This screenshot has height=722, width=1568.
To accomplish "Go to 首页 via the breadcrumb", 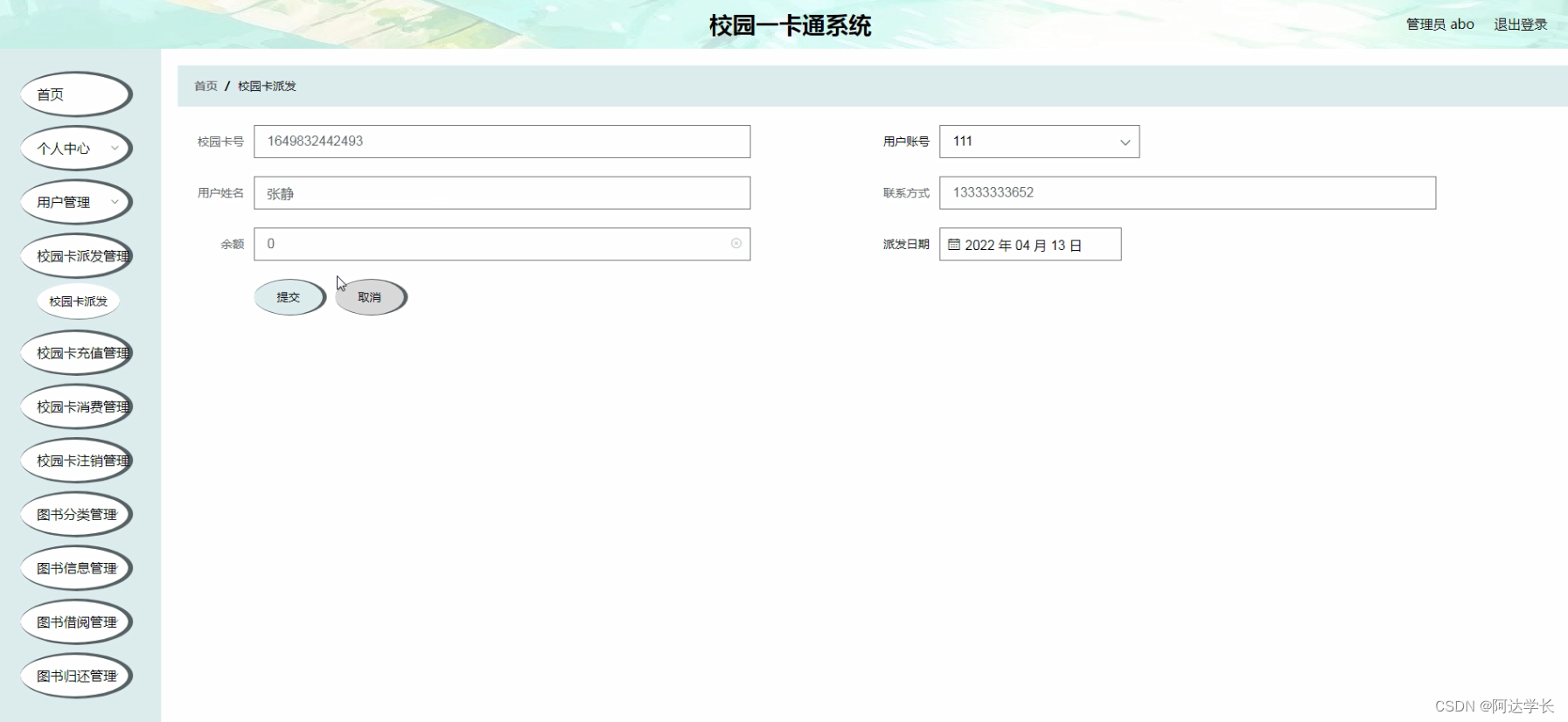I will point(206,86).
